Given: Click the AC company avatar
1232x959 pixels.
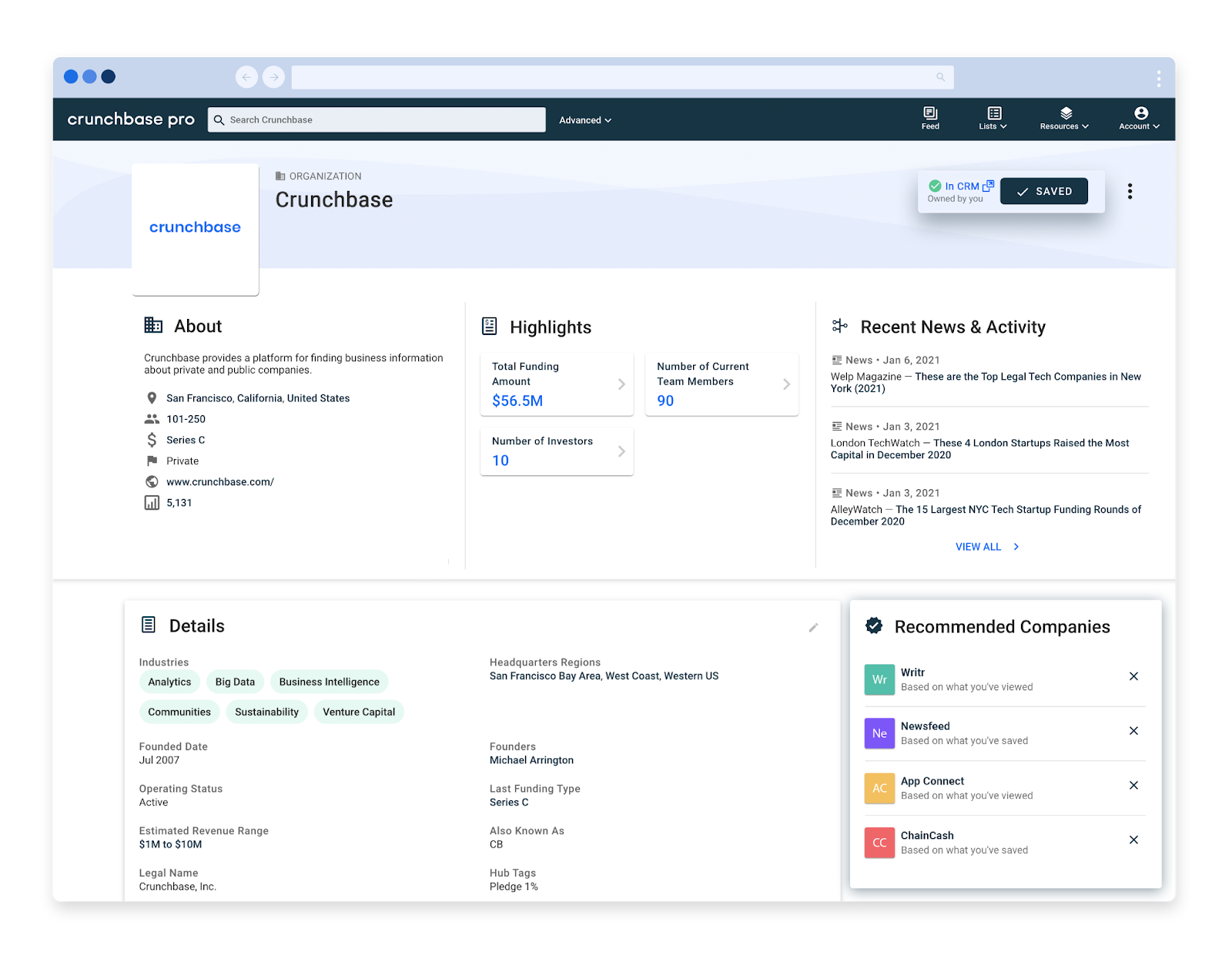Looking at the screenshot, I should pyautogui.click(x=879, y=788).
